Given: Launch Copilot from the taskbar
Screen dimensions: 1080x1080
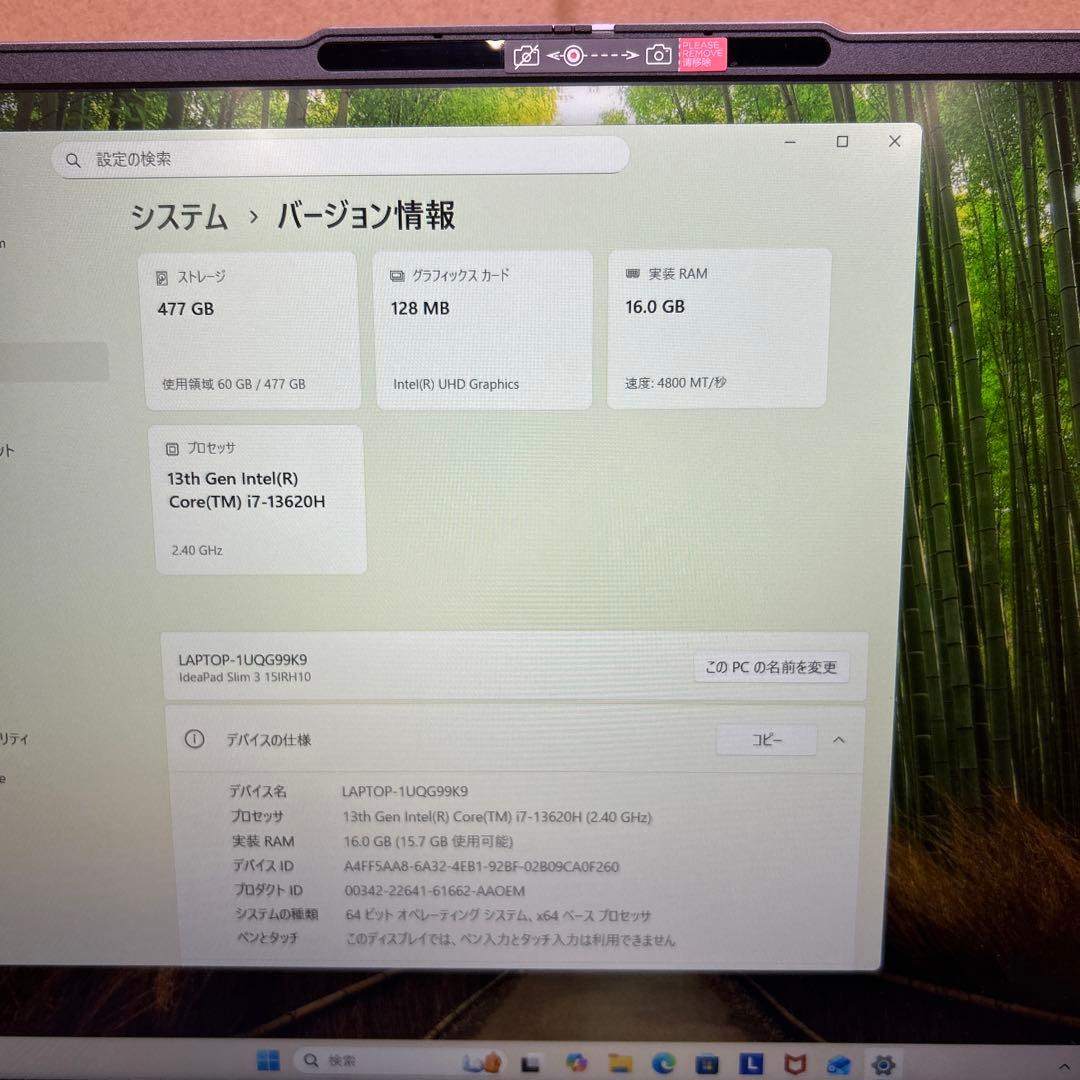Looking at the screenshot, I should pos(576,1063).
